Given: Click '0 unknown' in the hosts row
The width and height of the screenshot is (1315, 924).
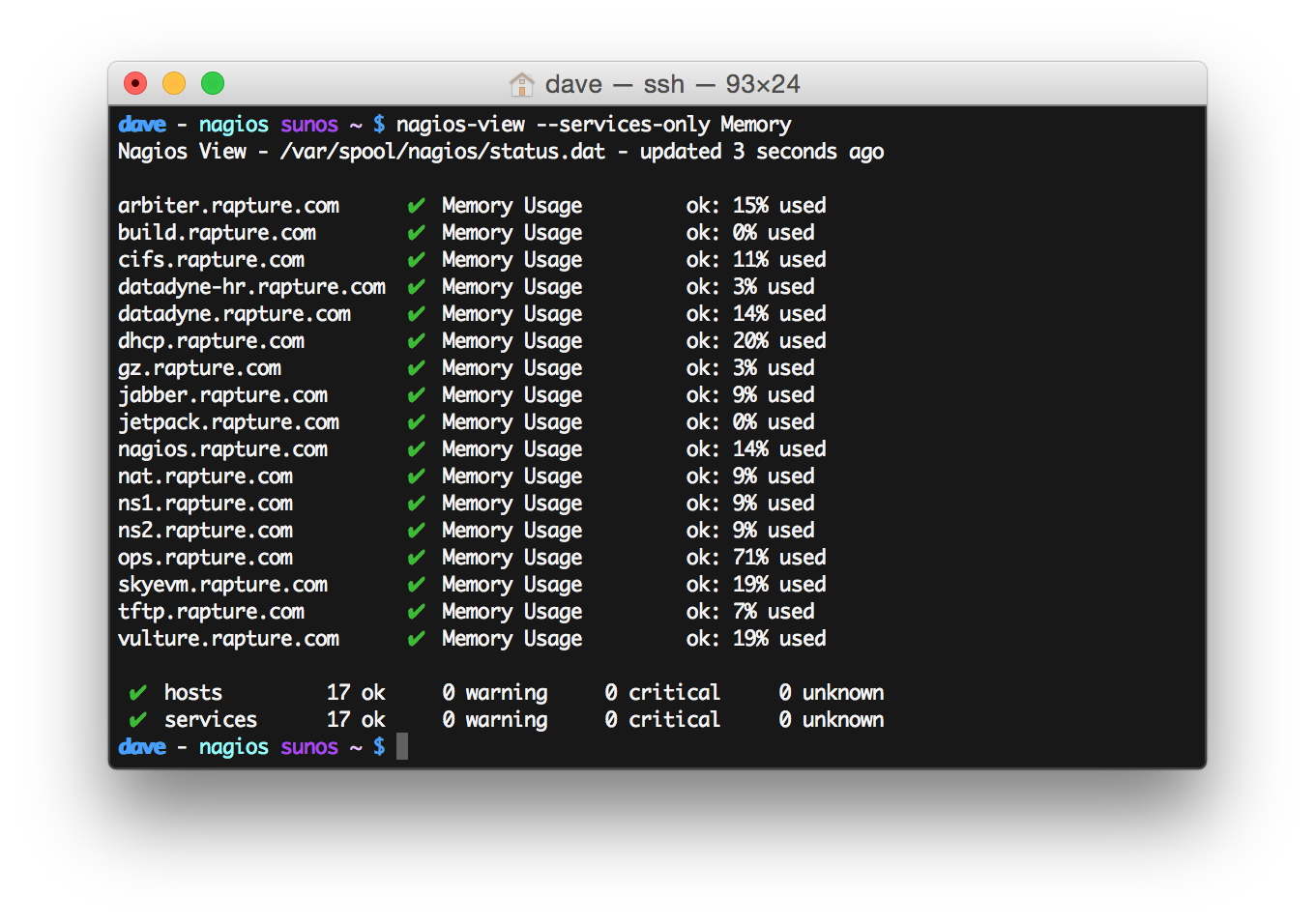Looking at the screenshot, I should [x=832, y=693].
